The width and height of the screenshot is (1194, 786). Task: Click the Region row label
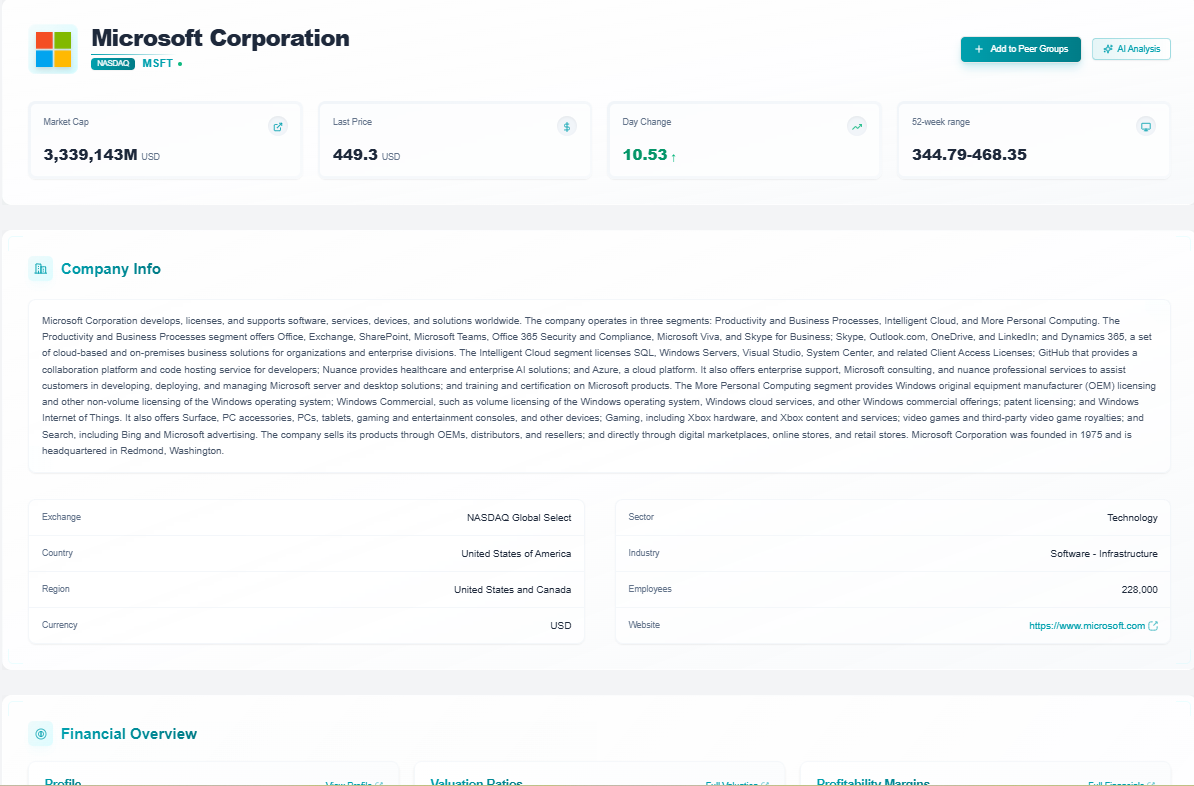click(56, 589)
